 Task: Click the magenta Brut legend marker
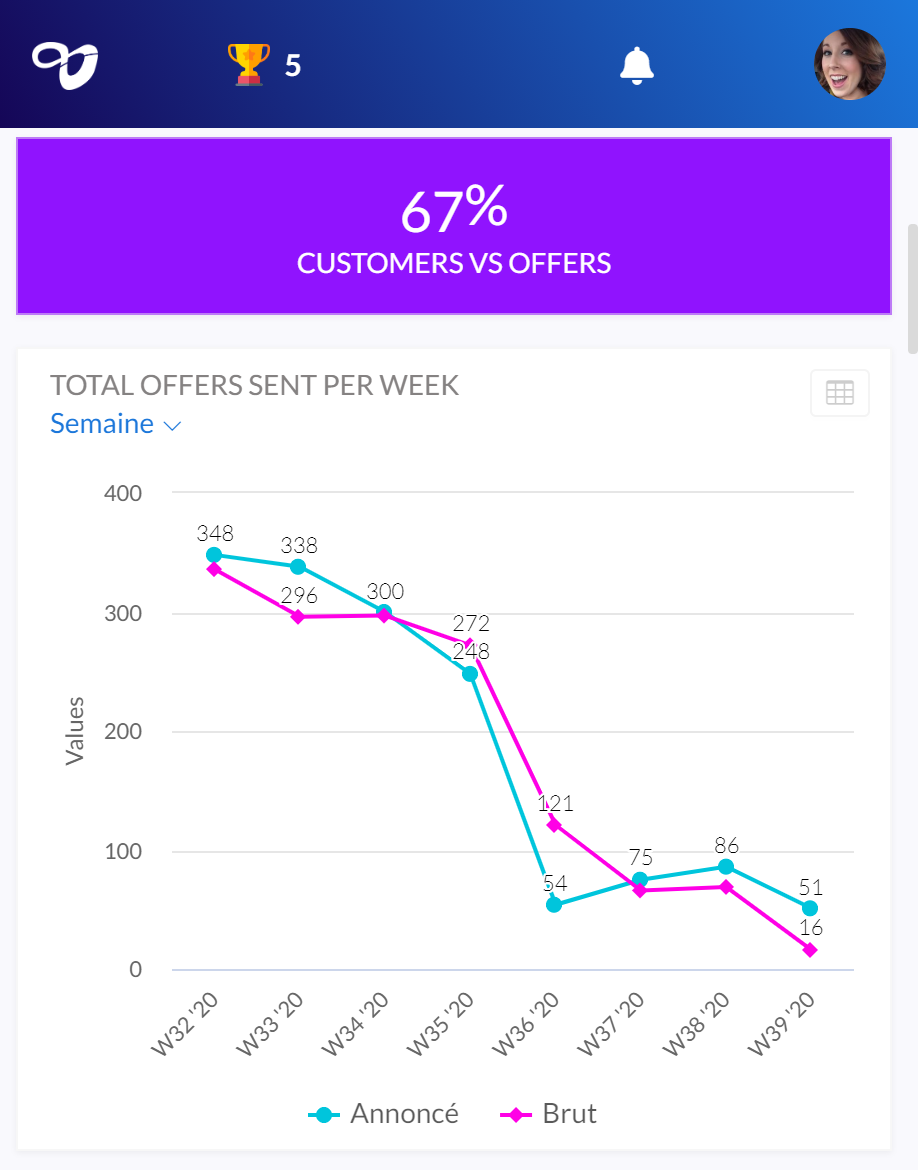coord(515,1115)
